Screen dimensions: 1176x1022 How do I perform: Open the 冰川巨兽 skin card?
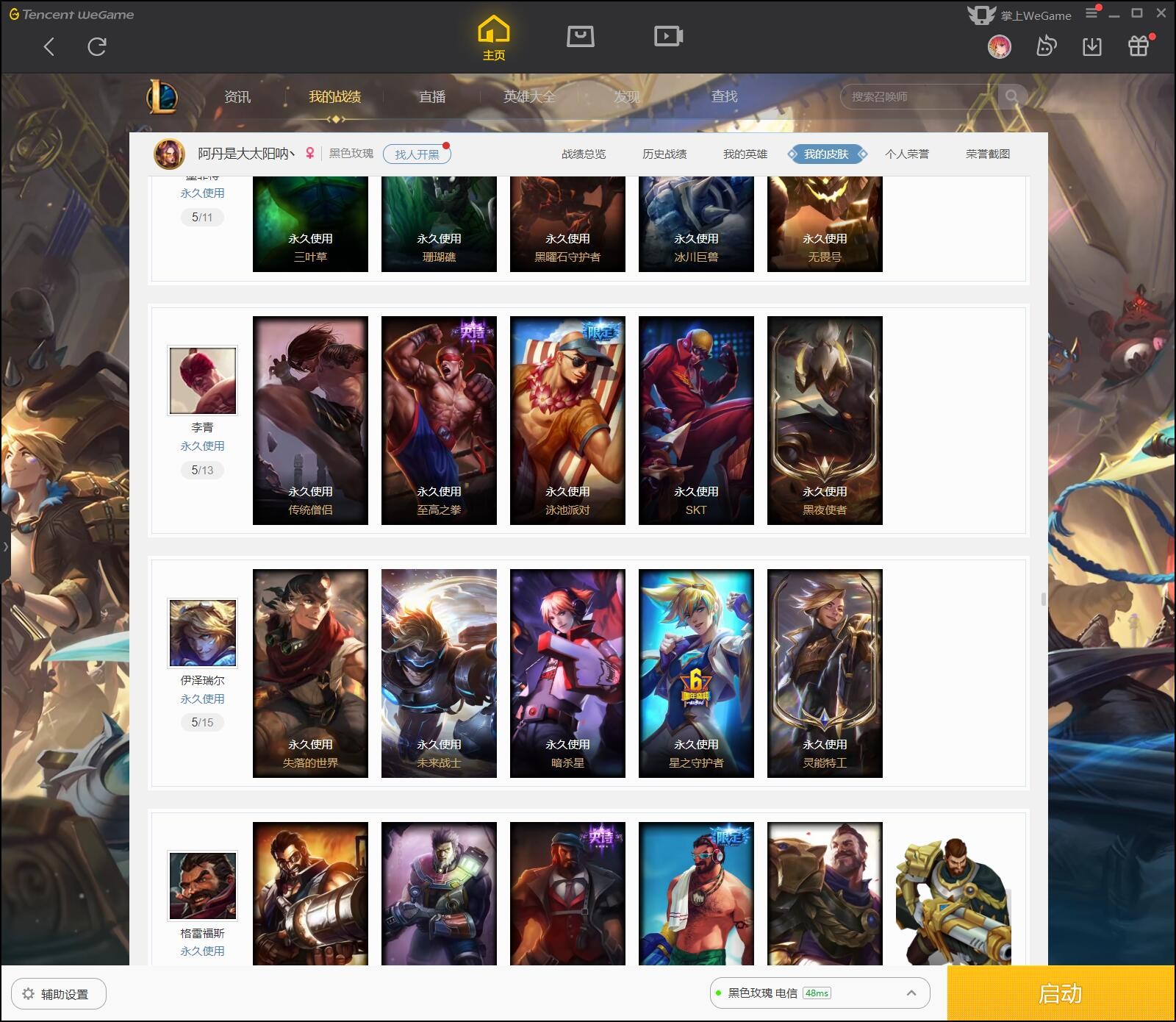point(696,224)
